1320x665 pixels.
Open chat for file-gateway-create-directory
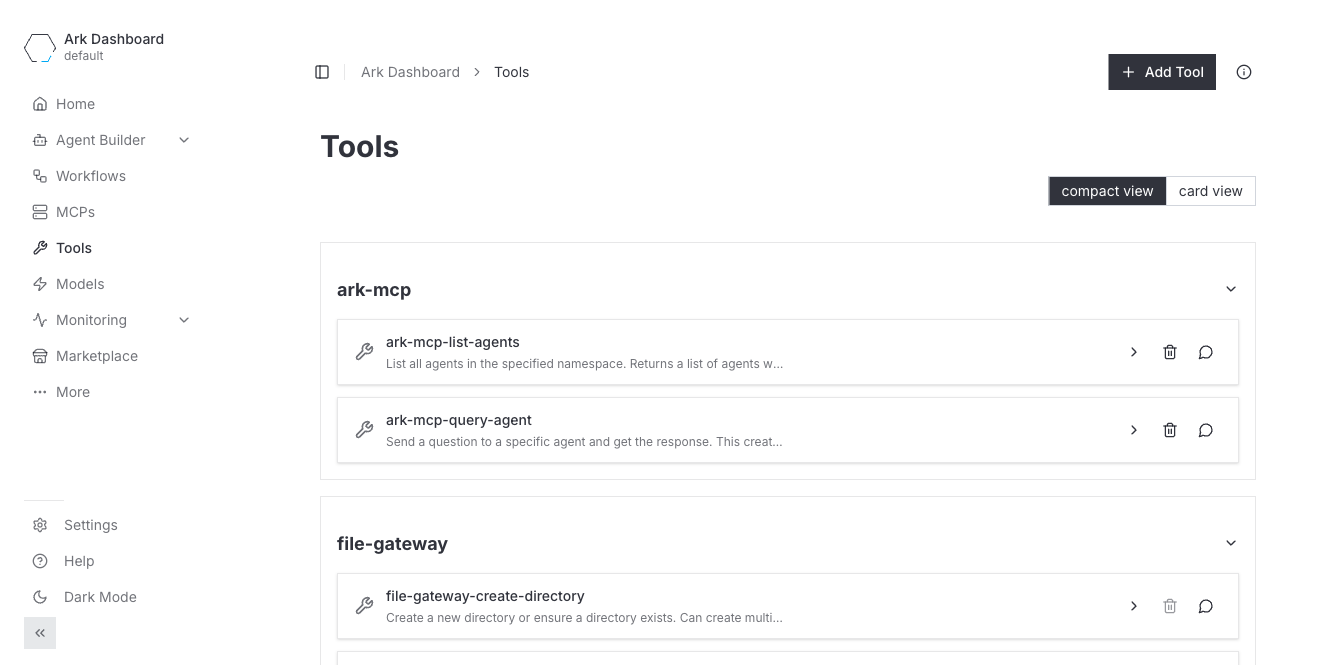[1206, 606]
